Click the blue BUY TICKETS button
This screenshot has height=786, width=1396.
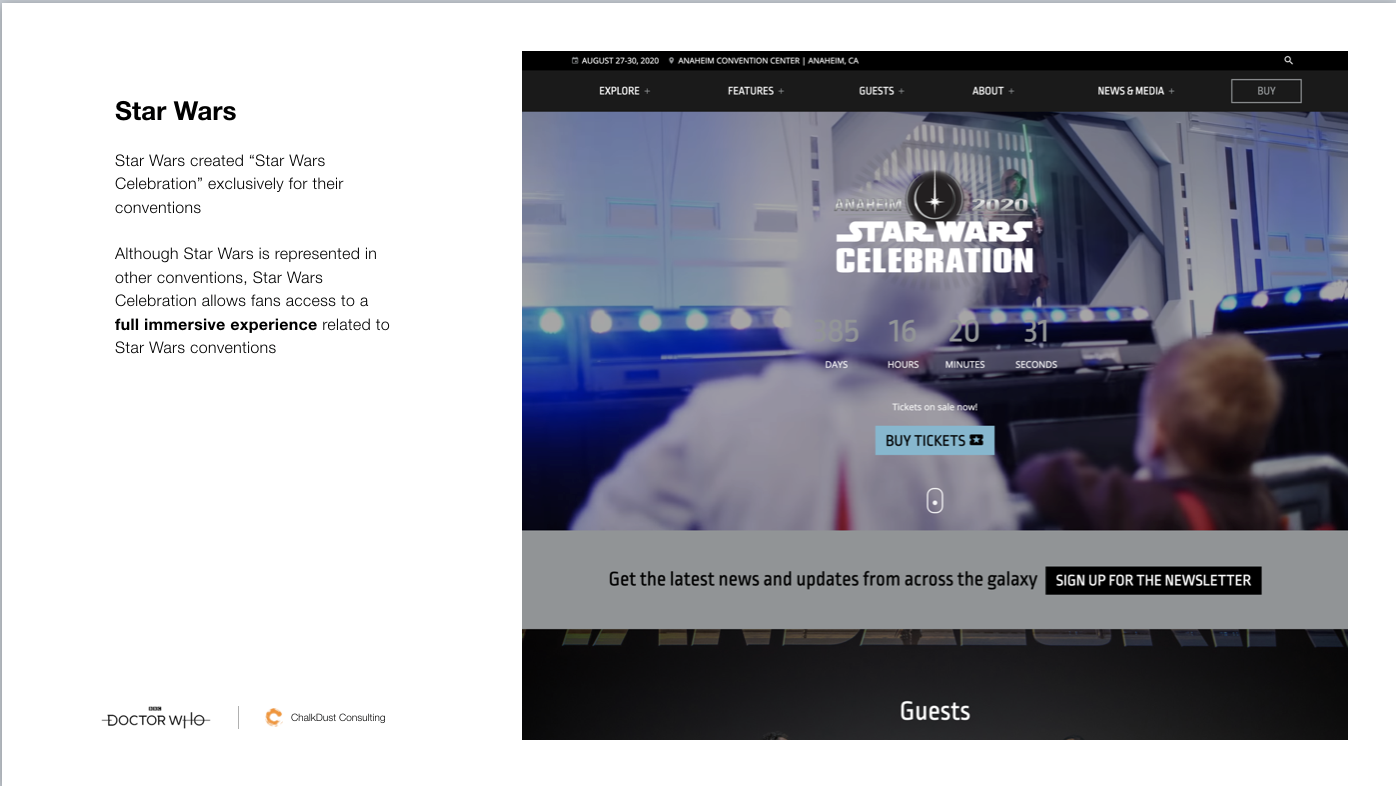coord(934,440)
